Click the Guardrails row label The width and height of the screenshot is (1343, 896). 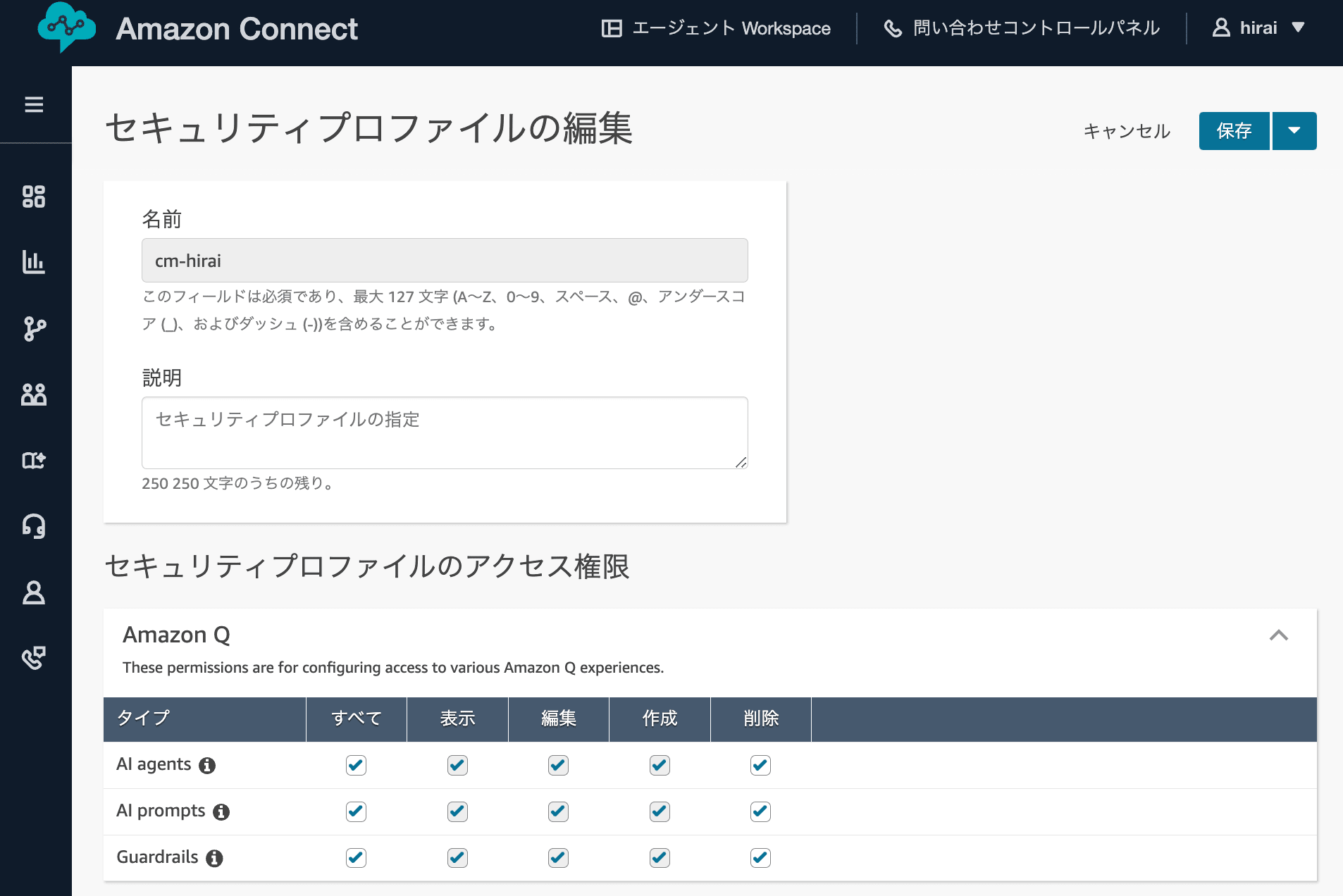coord(157,857)
